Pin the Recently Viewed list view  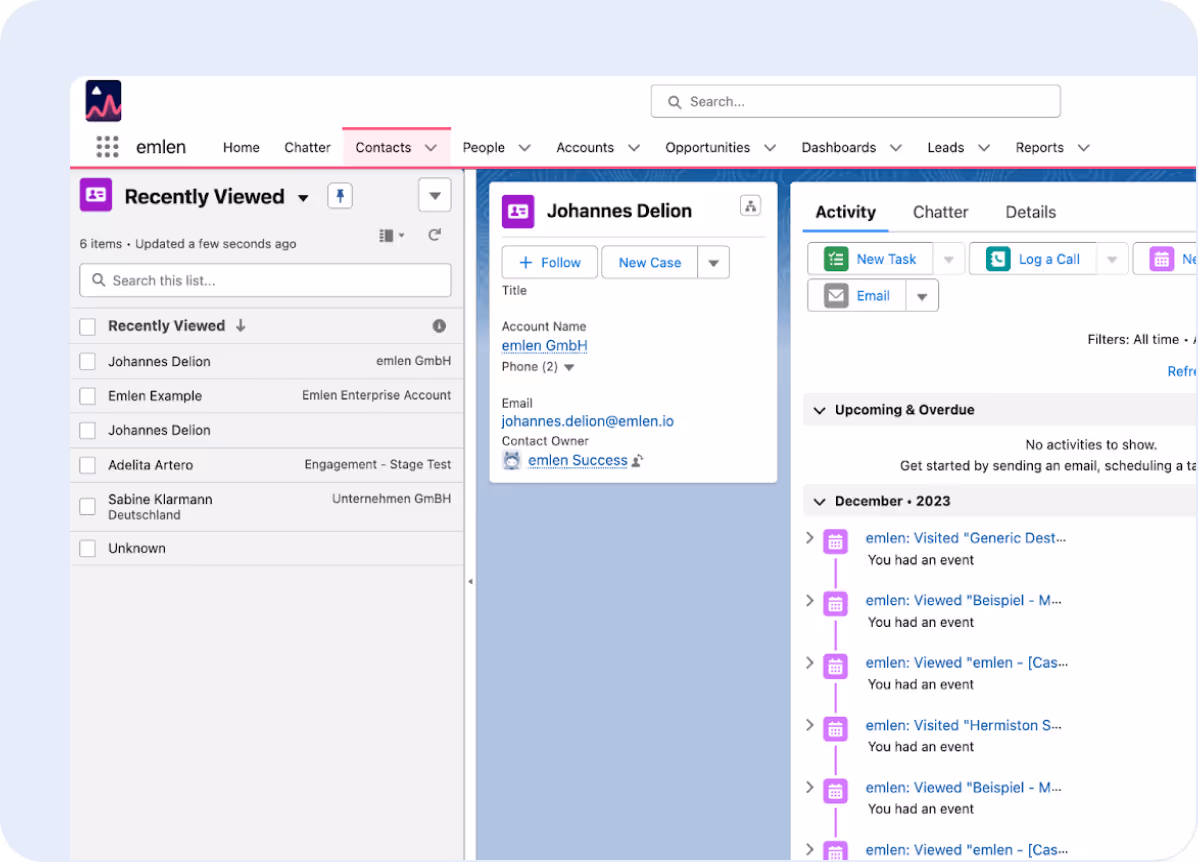coord(340,196)
